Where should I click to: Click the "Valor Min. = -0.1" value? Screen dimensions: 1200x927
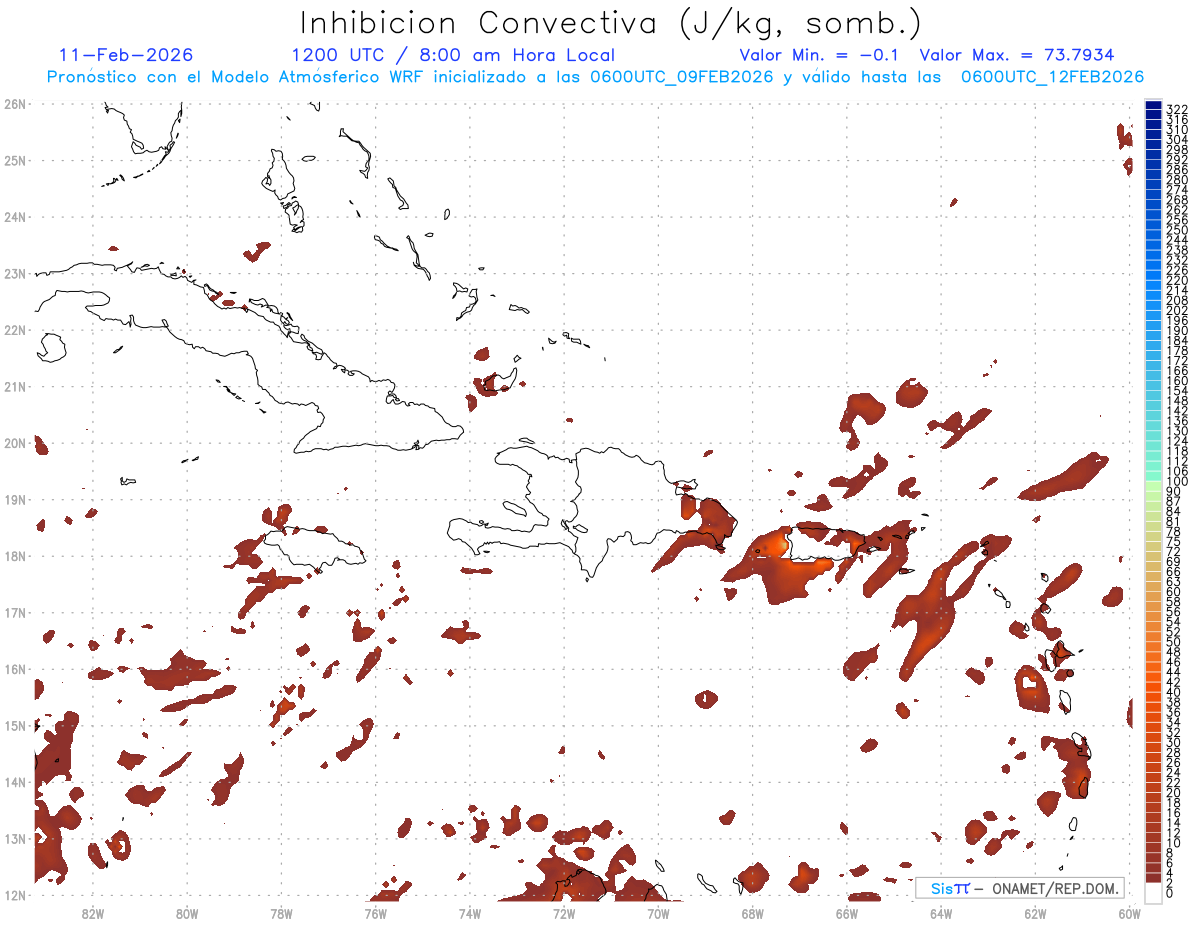[x=820, y=55]
